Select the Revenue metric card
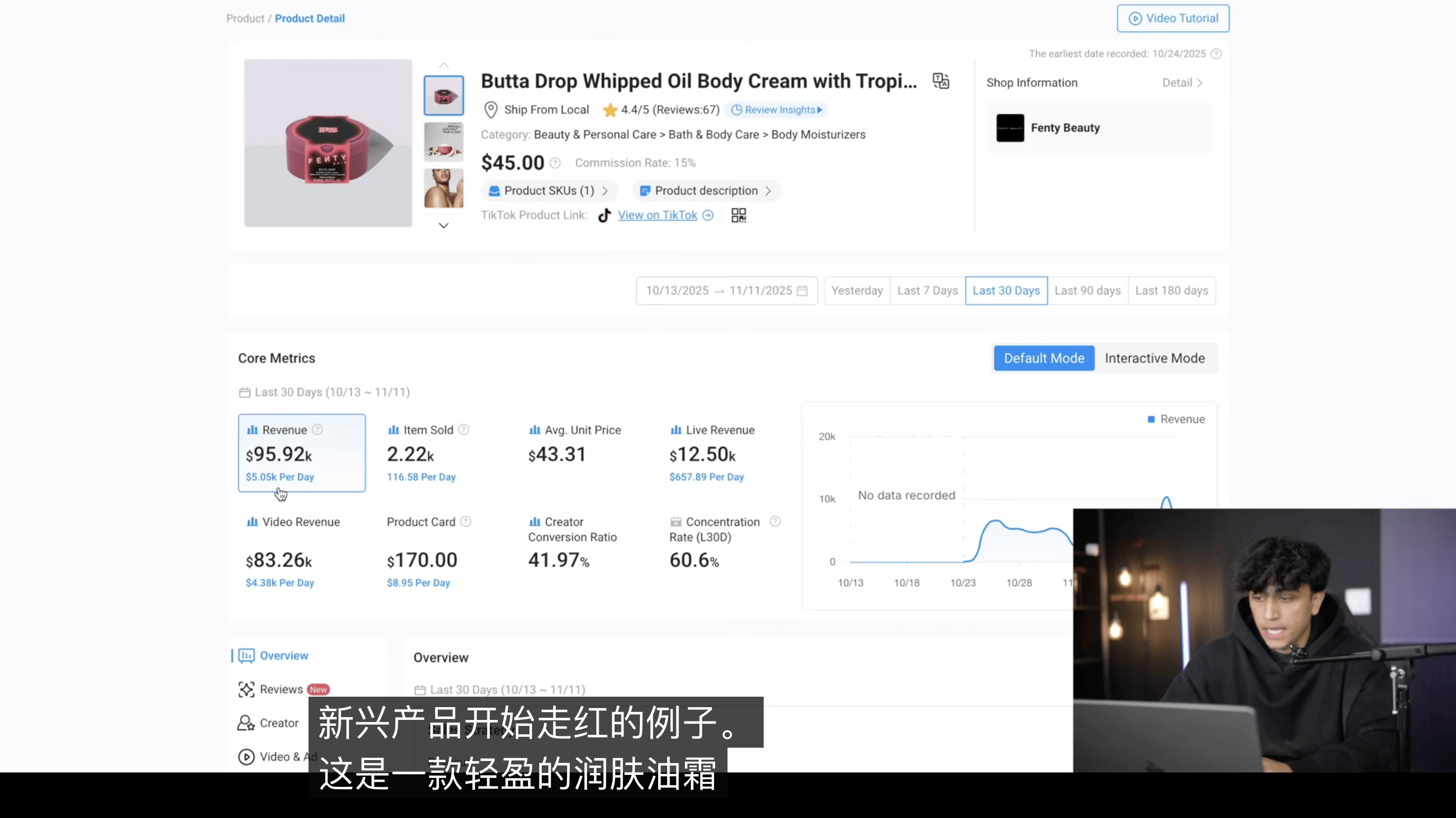 pos(302,453)
